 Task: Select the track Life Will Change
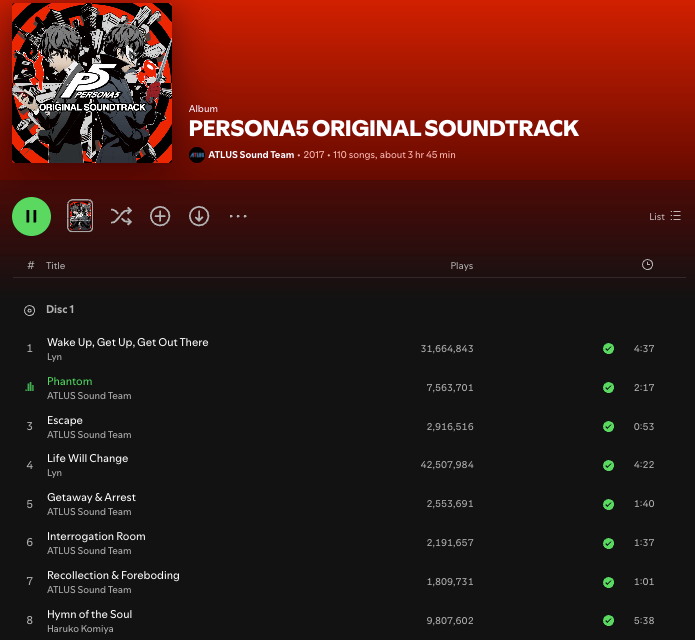pos(87,458)
